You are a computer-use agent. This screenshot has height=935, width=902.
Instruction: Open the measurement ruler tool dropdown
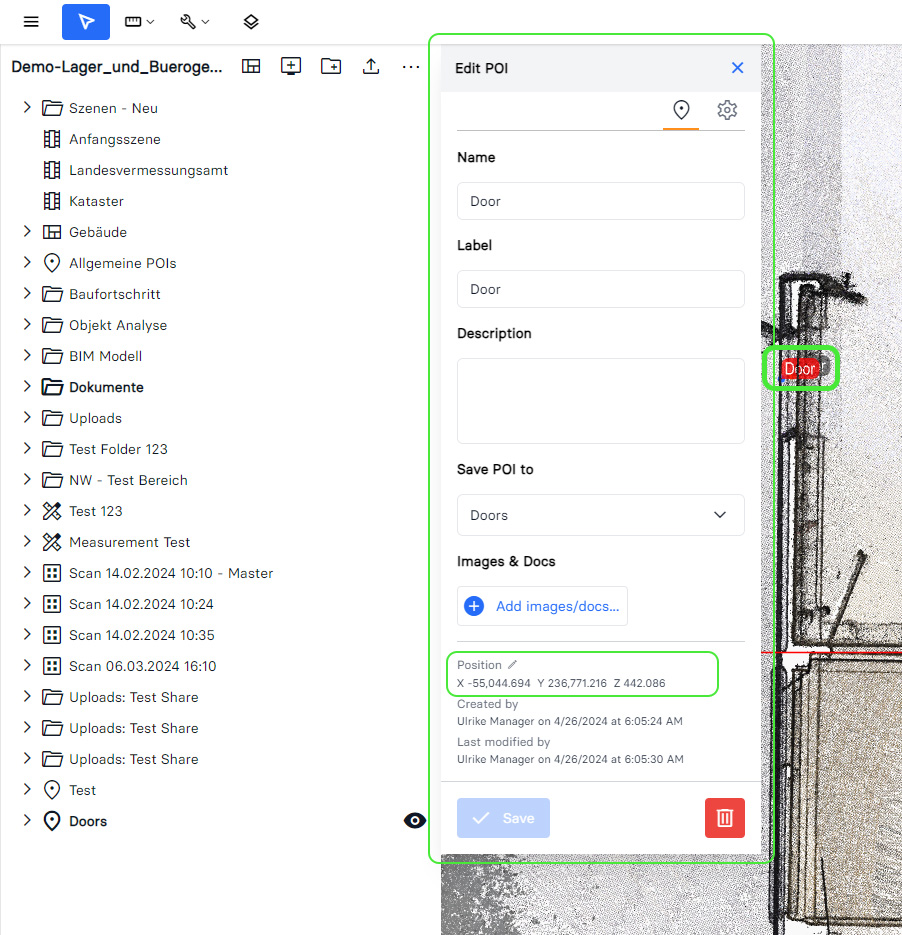click(x=139, y=22)
